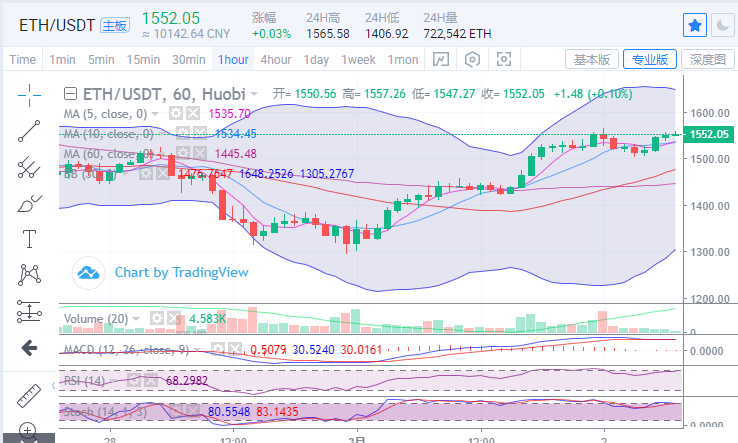The width and height of the screenshot is (738, 443).
Task: Switch to 基本版 basic view
Action: (592, 59)
